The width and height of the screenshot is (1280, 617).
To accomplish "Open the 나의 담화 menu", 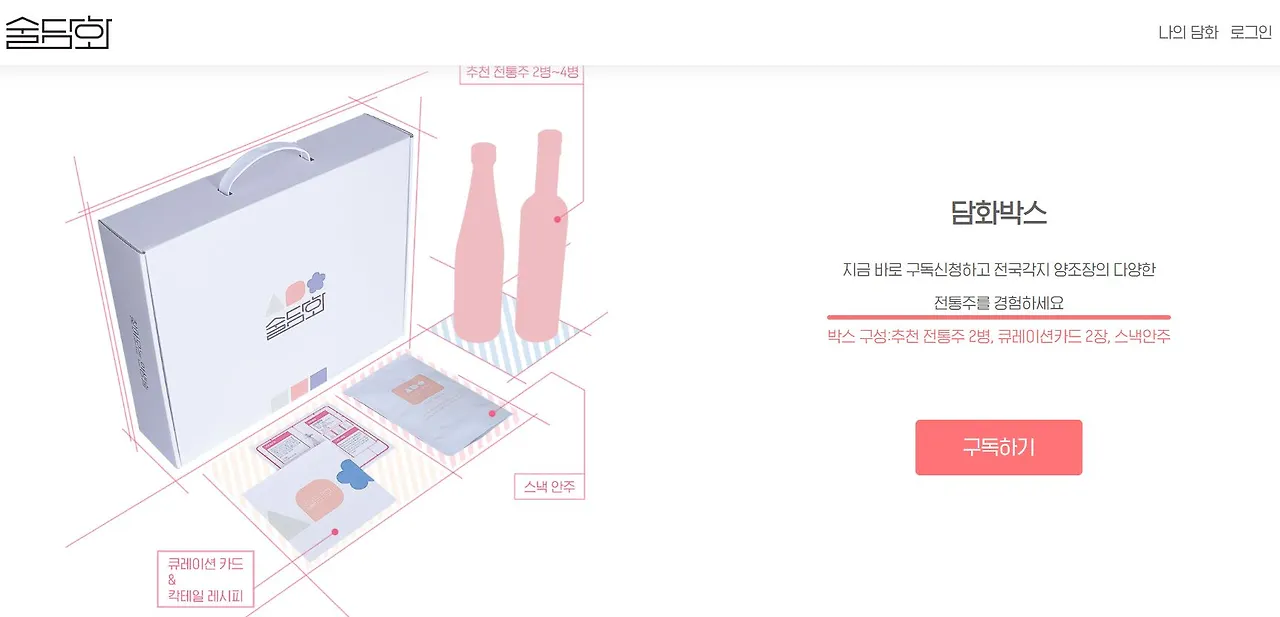I will [x=1188, y=32].
